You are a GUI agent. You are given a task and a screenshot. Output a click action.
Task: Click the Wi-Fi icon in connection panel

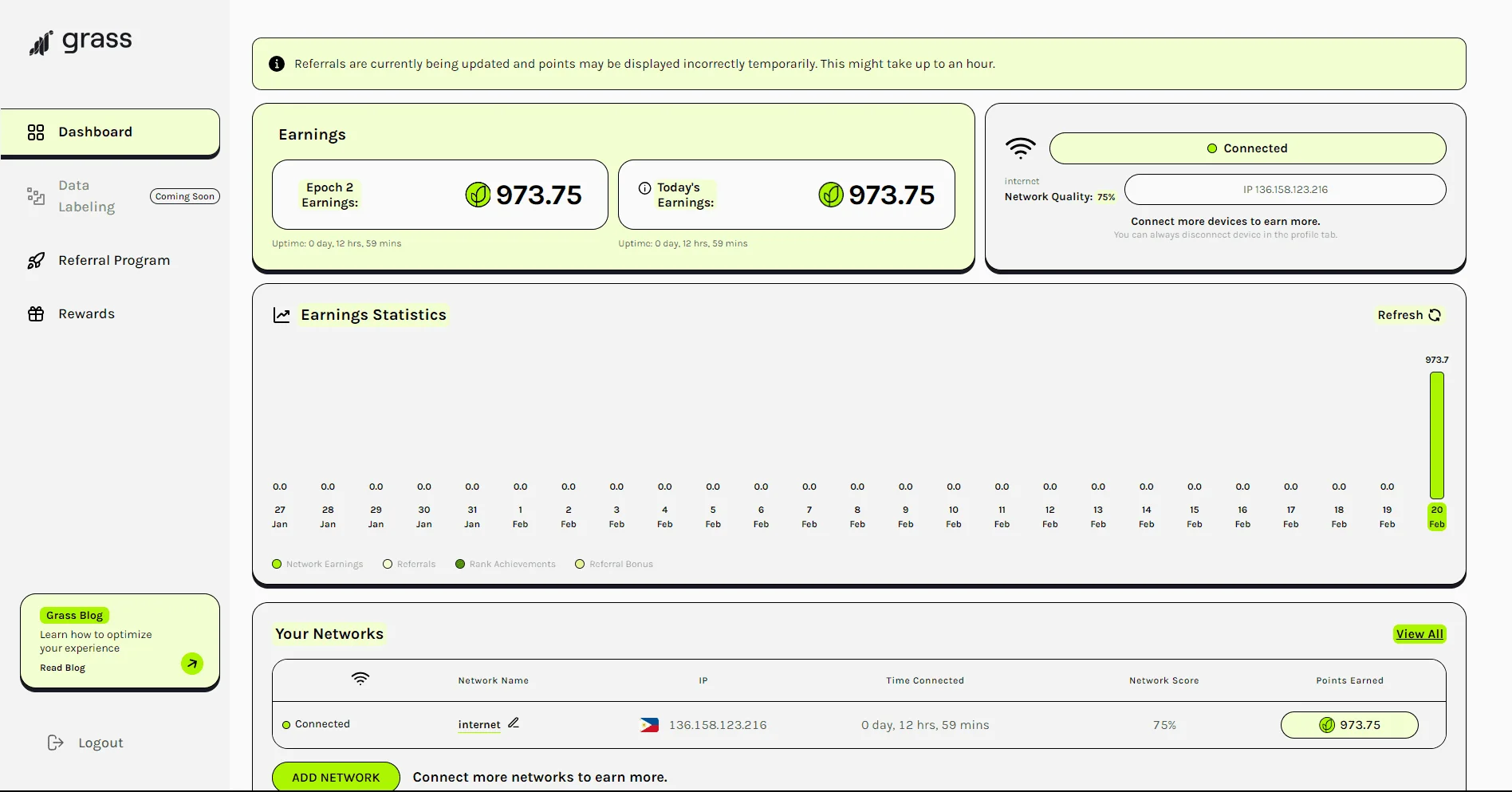click(x=1021, y=148)
